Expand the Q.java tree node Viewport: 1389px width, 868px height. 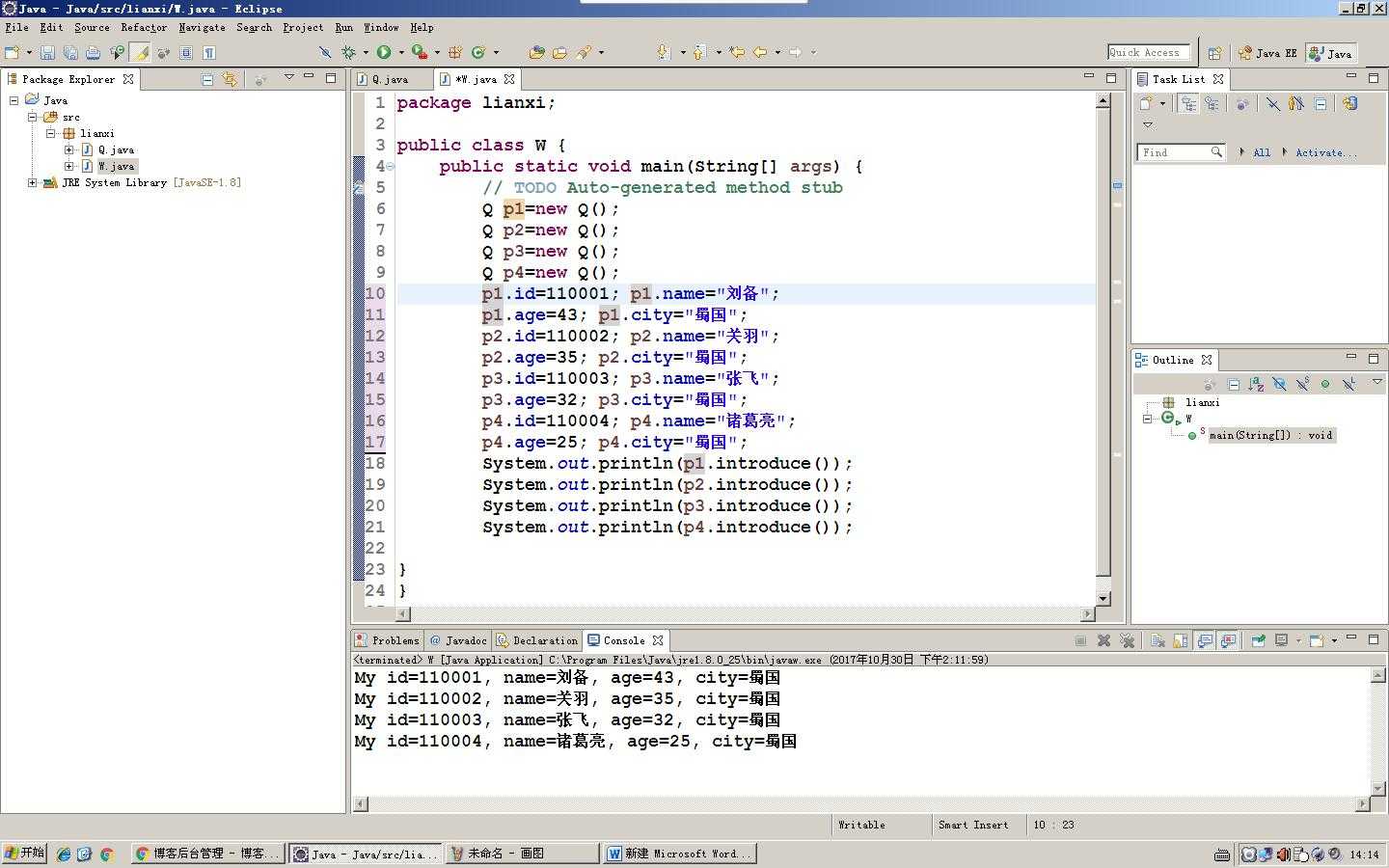pos(68,149)
